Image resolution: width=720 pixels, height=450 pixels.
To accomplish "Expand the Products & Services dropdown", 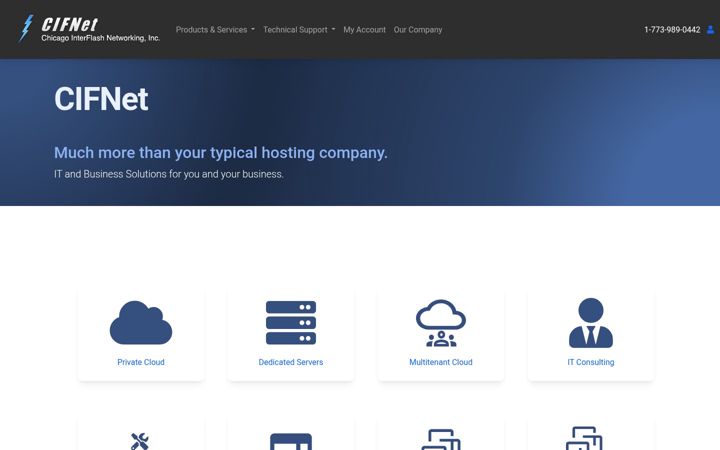I will [x=215, y=29].
